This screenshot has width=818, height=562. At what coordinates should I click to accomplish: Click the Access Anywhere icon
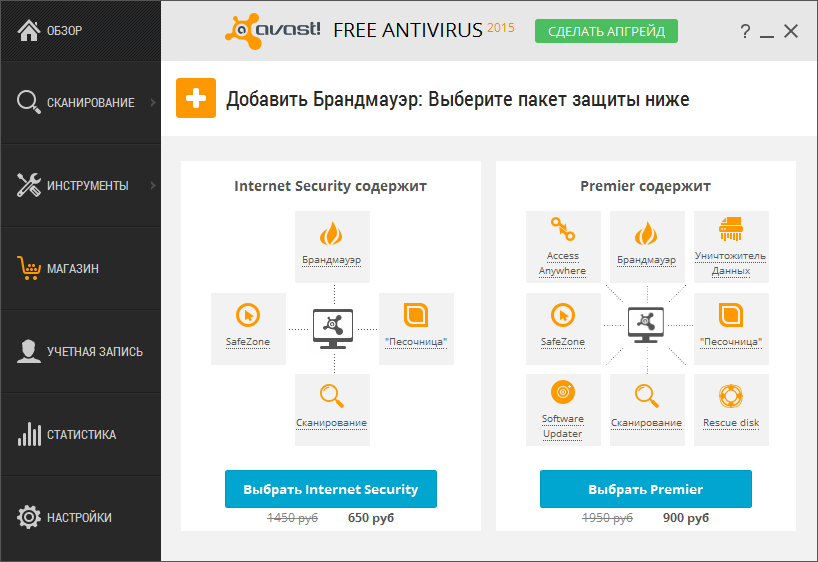tap(563, 229)
